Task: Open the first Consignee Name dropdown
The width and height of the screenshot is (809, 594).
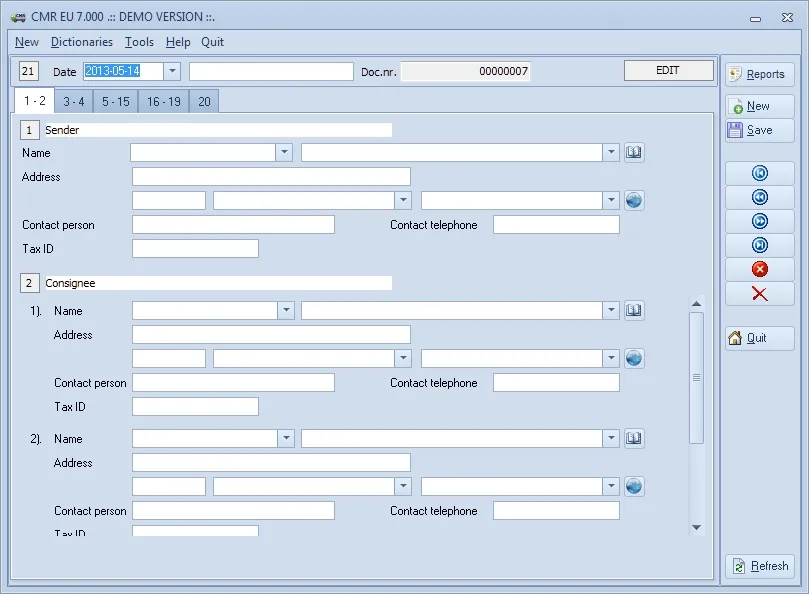Action: [287, 310]
